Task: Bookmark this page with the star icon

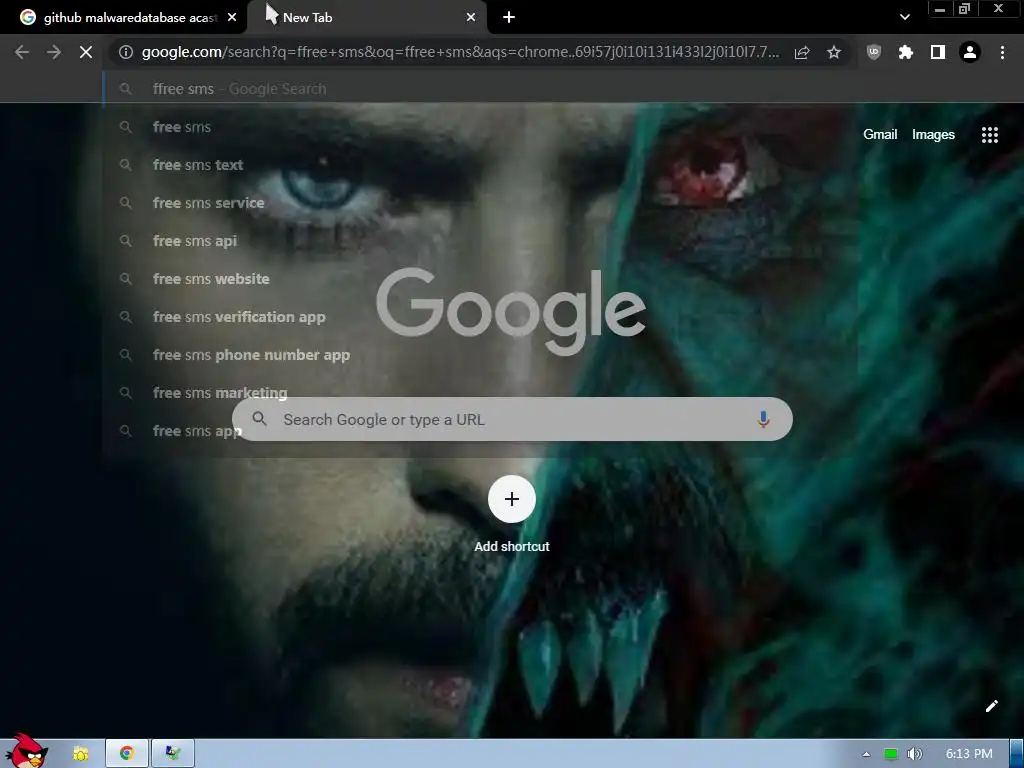Action: click(834, 52)
